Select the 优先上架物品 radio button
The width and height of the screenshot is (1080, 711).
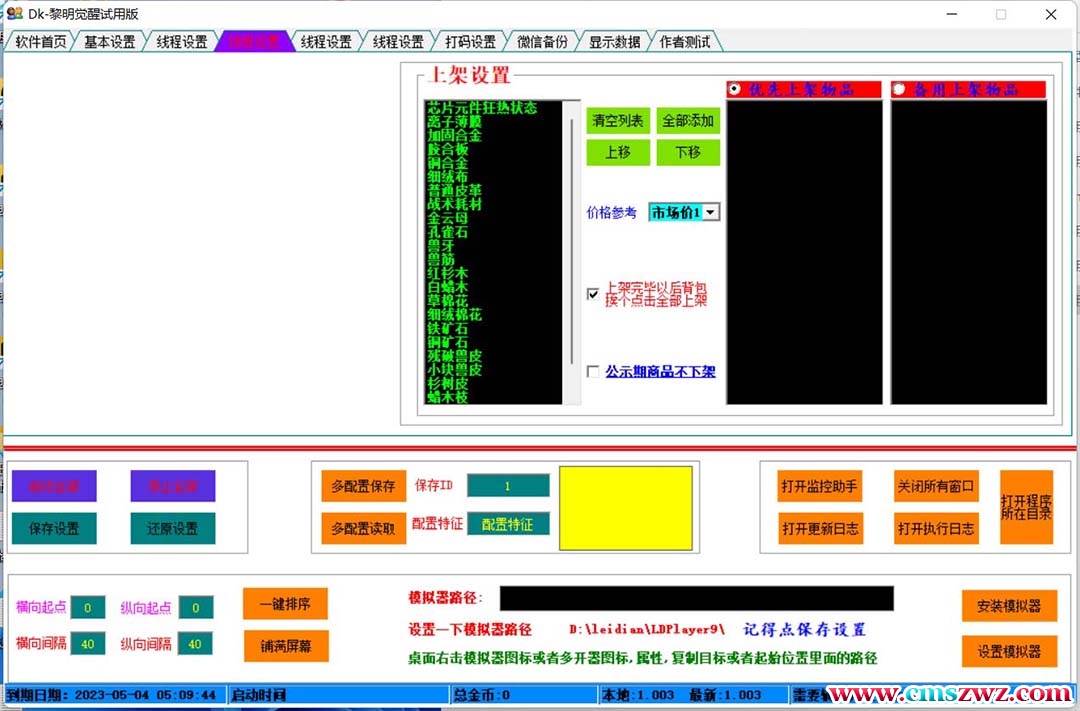pyautogui.click(x=735, y=89)
